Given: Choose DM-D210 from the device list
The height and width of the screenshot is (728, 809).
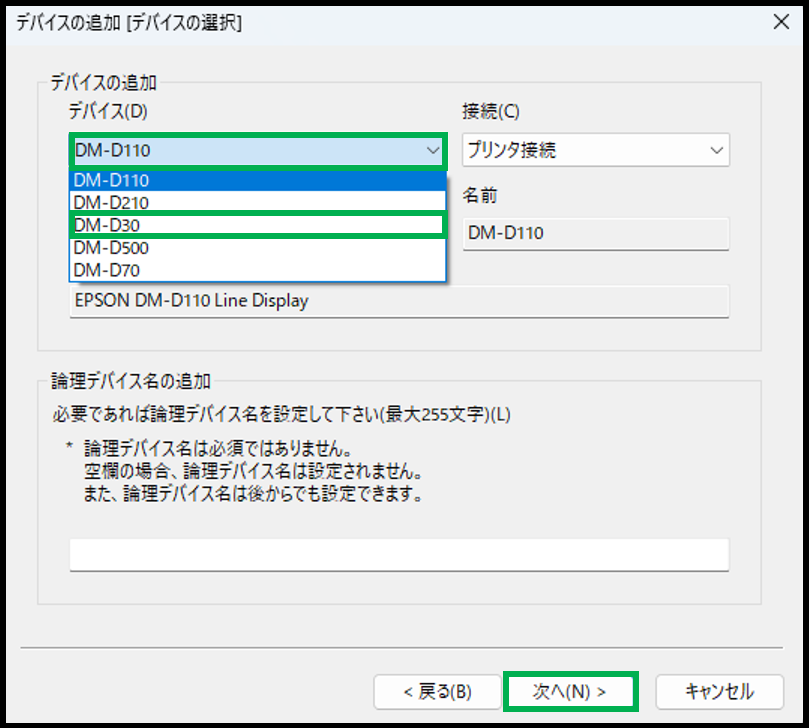Looking at the screenshot, I should coord(257,203).
